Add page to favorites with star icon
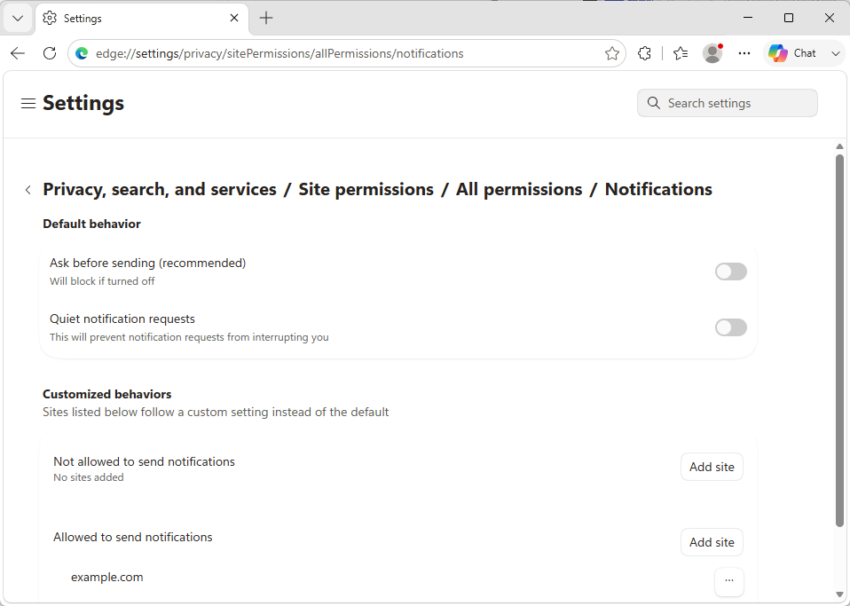Image resolution: width=850 pixels, height=606 pixels. tap(612, 53)
